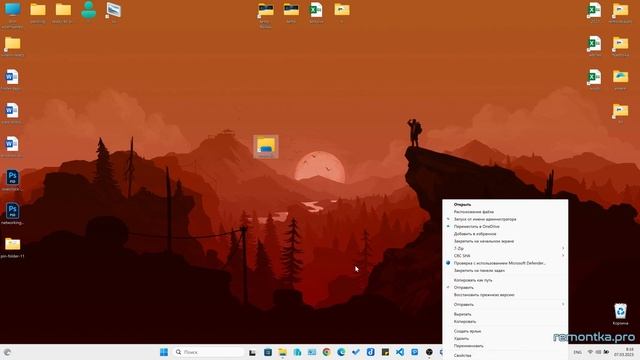The image size is (640, 360).
Task: Expand the 7-Zip submenu arrow
Action: [563, 248]
